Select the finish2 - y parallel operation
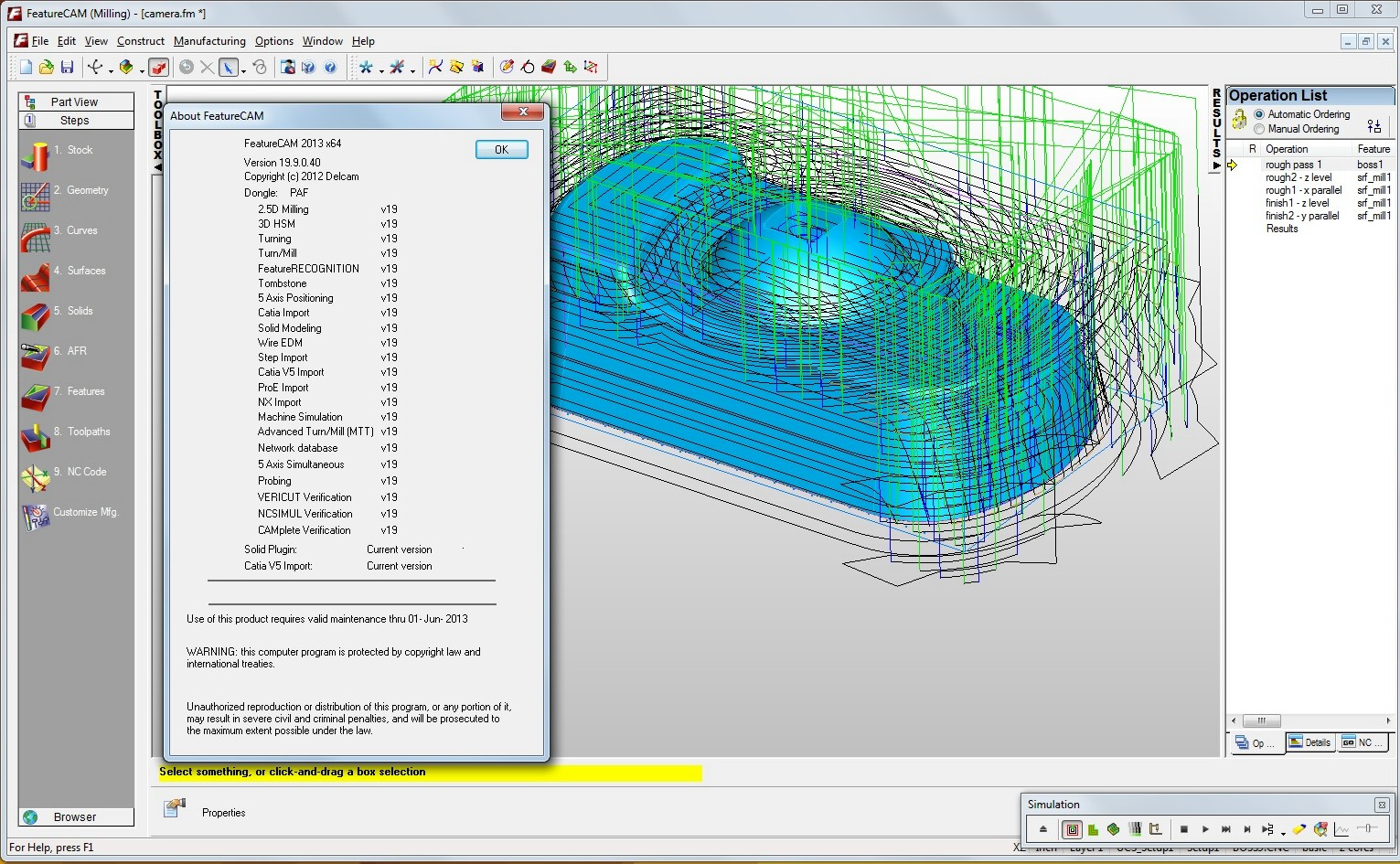 (1302, 216)
